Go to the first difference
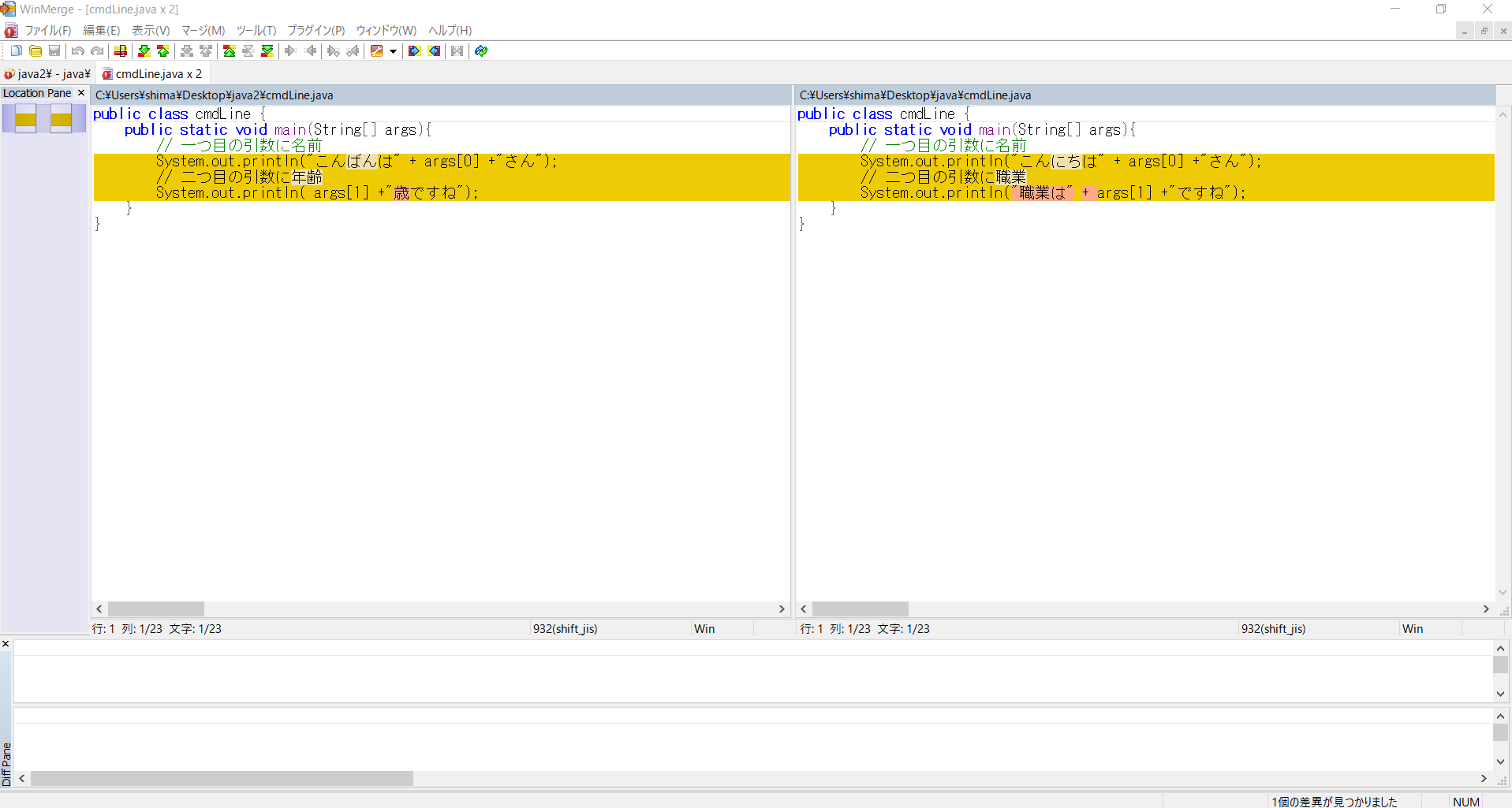Image resolution: width=1512 pixels, height=808 pixels. [230, 51]
